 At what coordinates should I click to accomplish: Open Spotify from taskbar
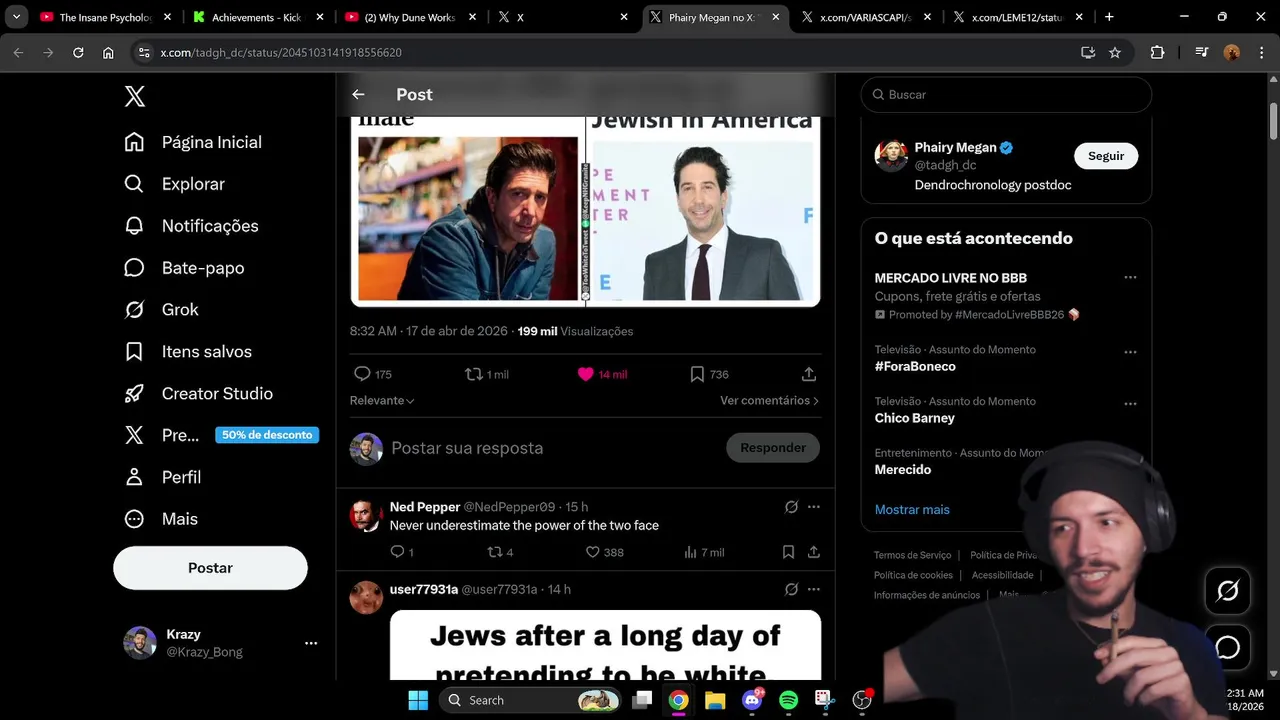click(788, 700)
